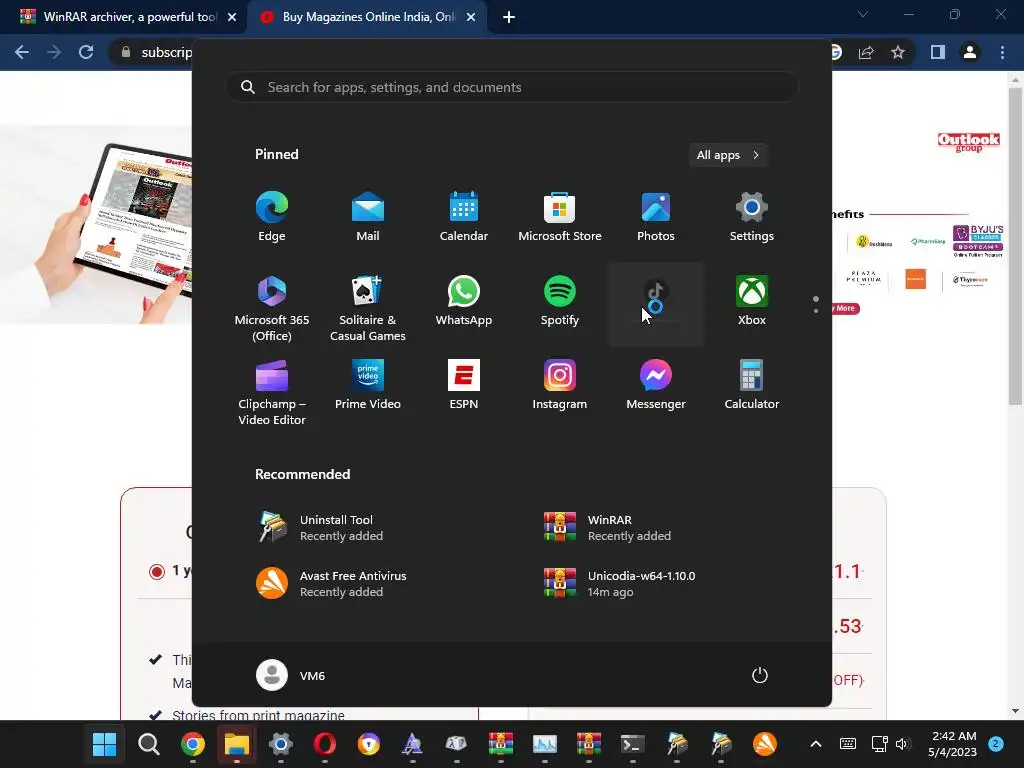Launch WhatsApp from Start menu
Viewport: 1024px width, 768px height.
click(x=464, y=302)
